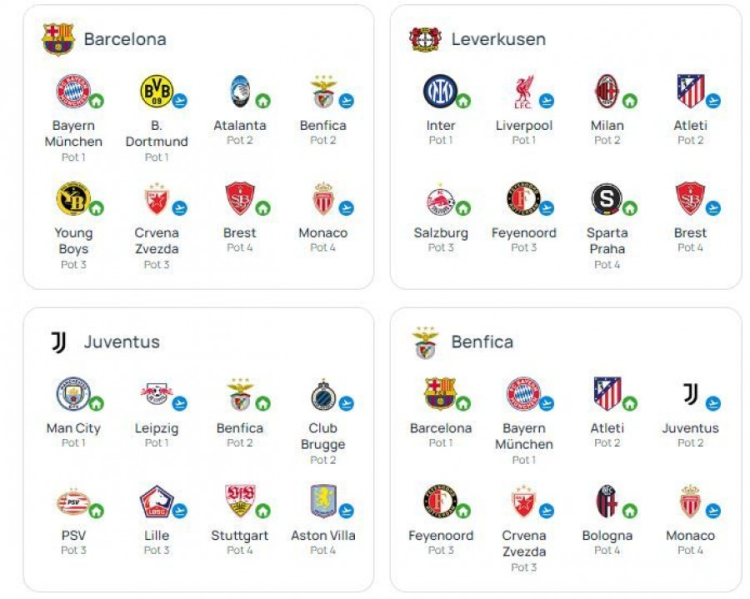The width and height of the screenshot is (750, 599).
Task: Click the PSV crest in Juventus card
Action: [73, 500]
